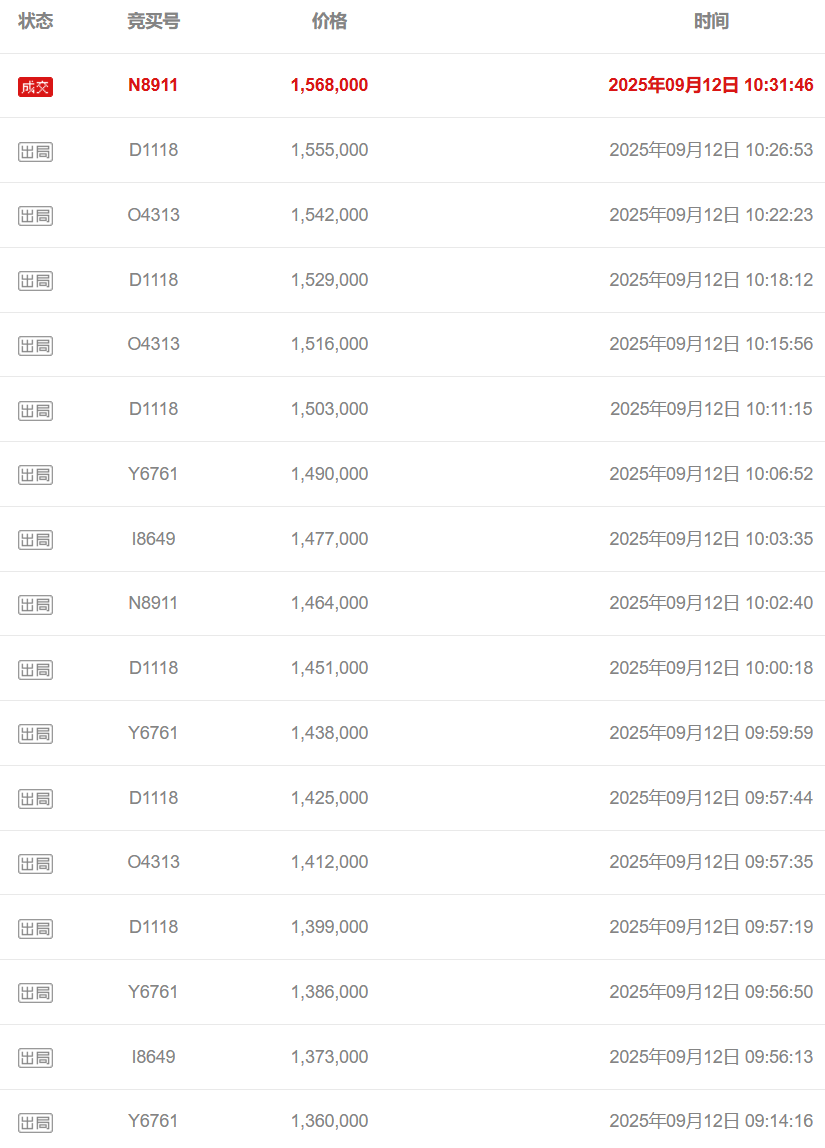Click bidder D1118 in the 1,503,000 row
This screenshot has height=1148, width=825.
coord(153,409)
